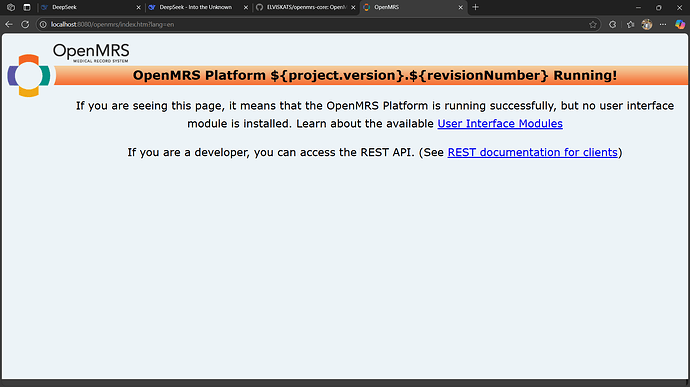Close the DeepSeek - Into the Unknown tab
This screenshot has height=387, width=690.
246,7
